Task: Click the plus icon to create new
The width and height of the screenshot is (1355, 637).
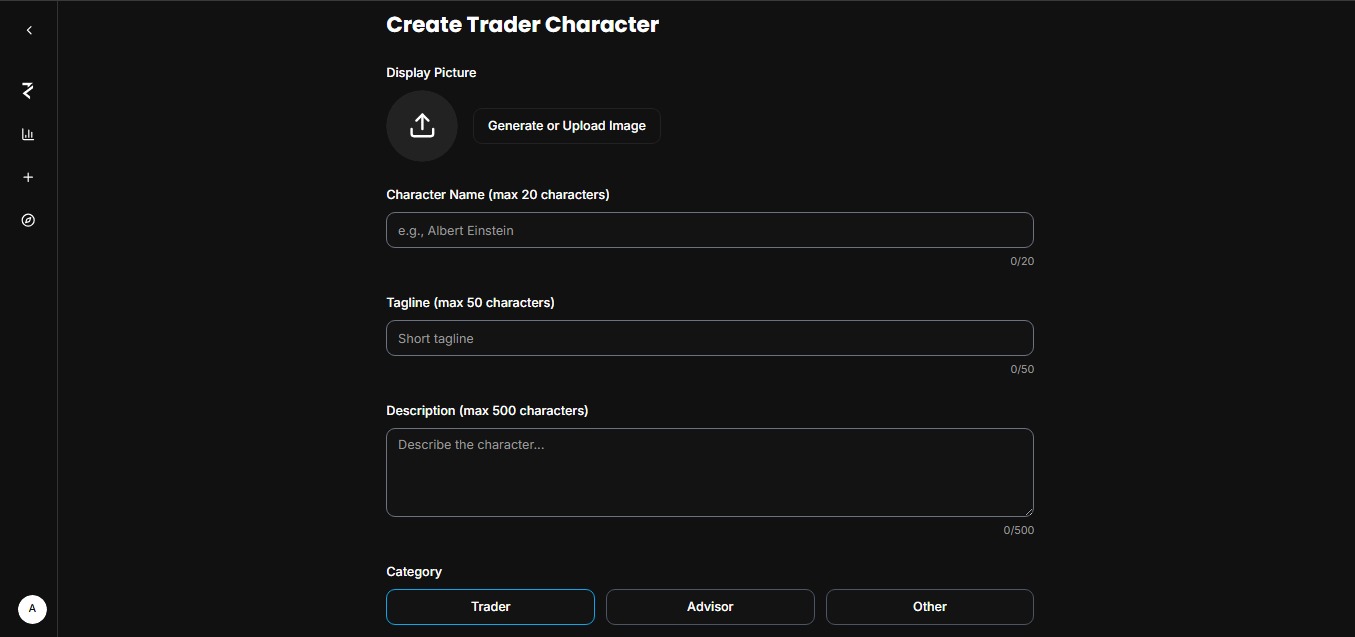Action: [x=28, y=177]
